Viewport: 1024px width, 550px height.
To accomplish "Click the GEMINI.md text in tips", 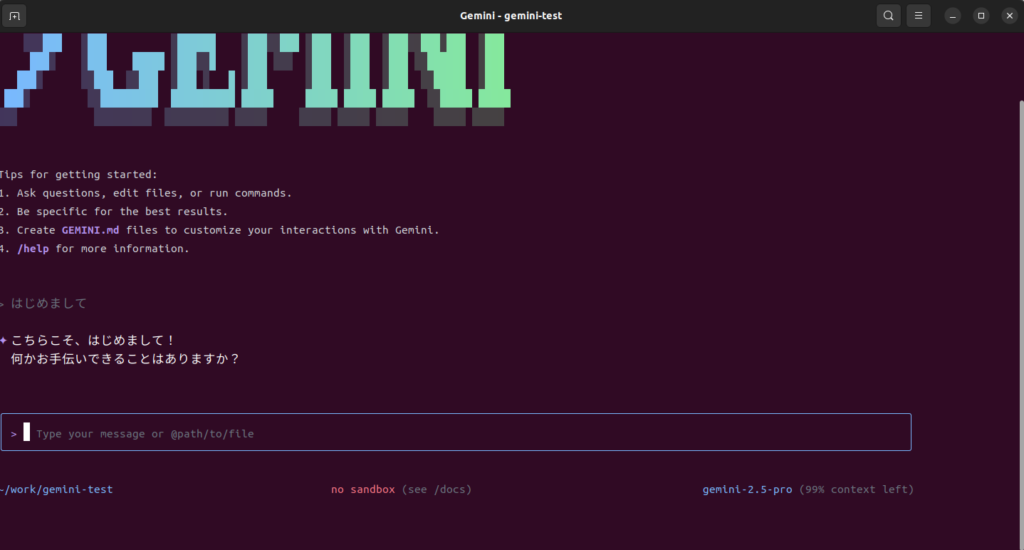I will (x=90, y=230).
